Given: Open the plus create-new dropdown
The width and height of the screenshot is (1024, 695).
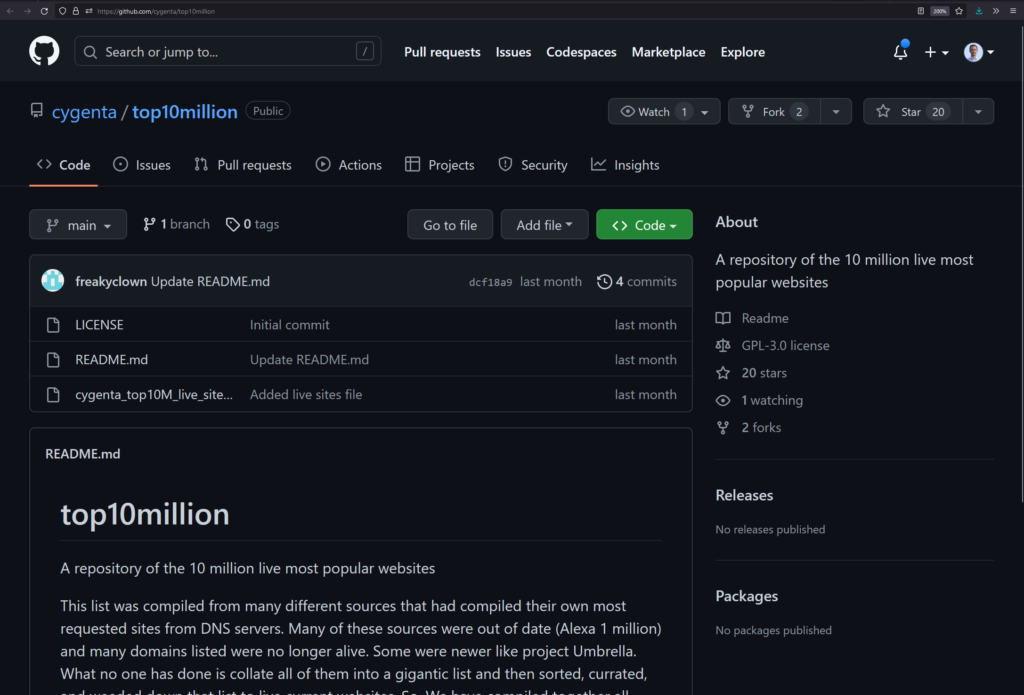Looking at the screenshot, I should (936, 52).
